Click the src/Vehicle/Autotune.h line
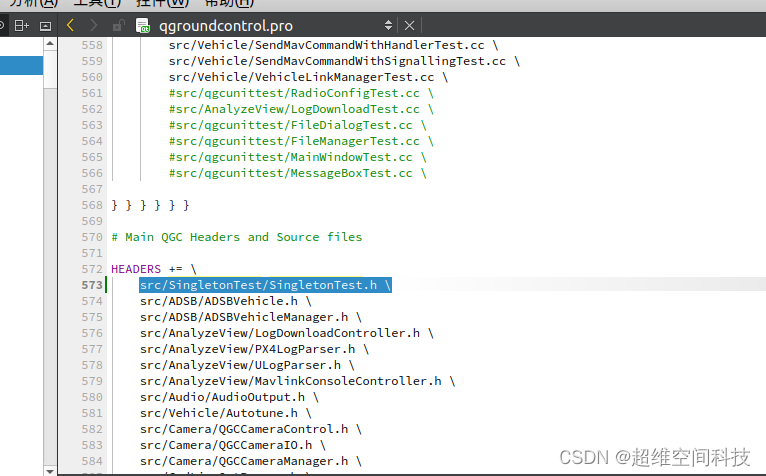 point(225,413)
